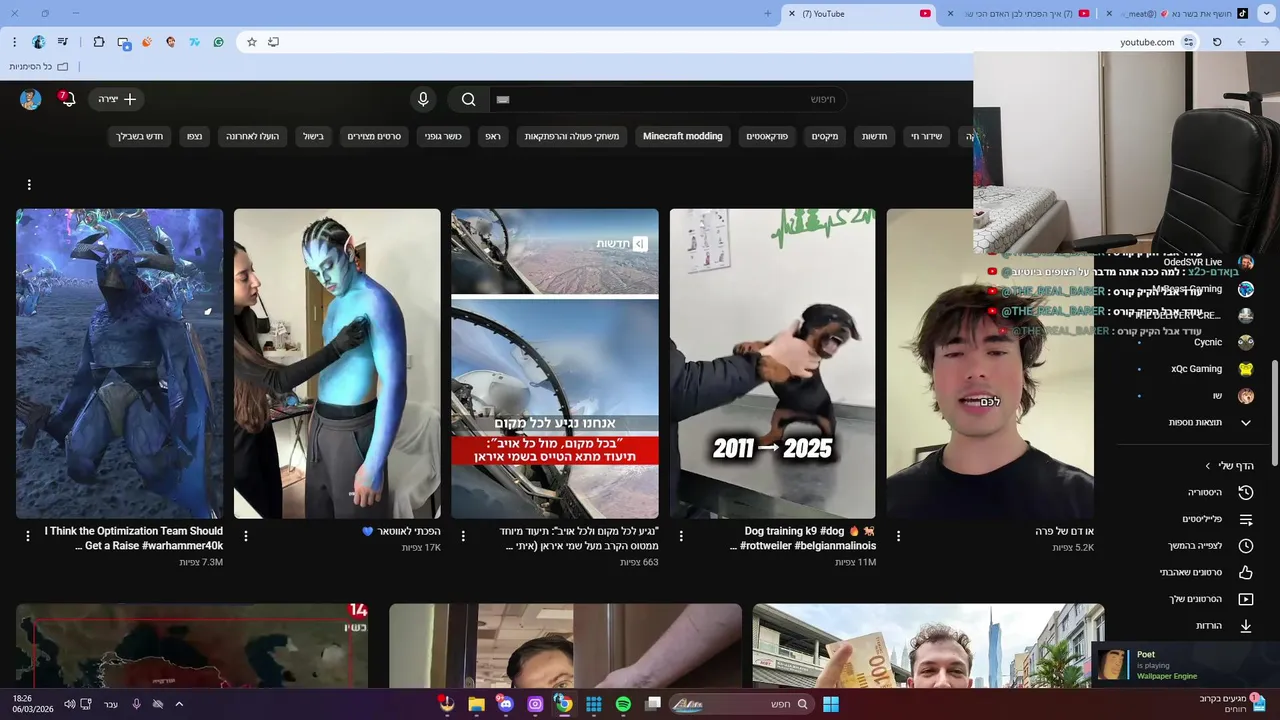Open Windows Start button
The height and width of the screenshot is (720, 1280).
pyautogui.click(x=831, y=704)
